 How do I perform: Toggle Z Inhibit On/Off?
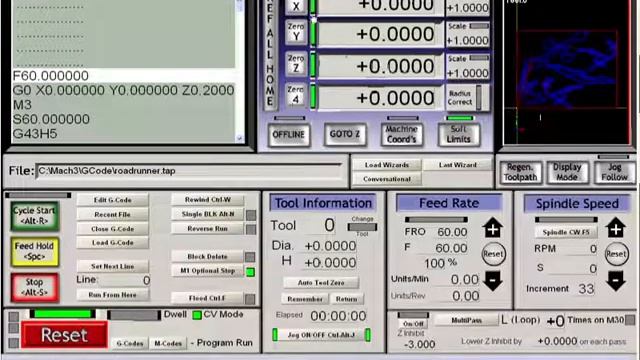pos(413,324)
